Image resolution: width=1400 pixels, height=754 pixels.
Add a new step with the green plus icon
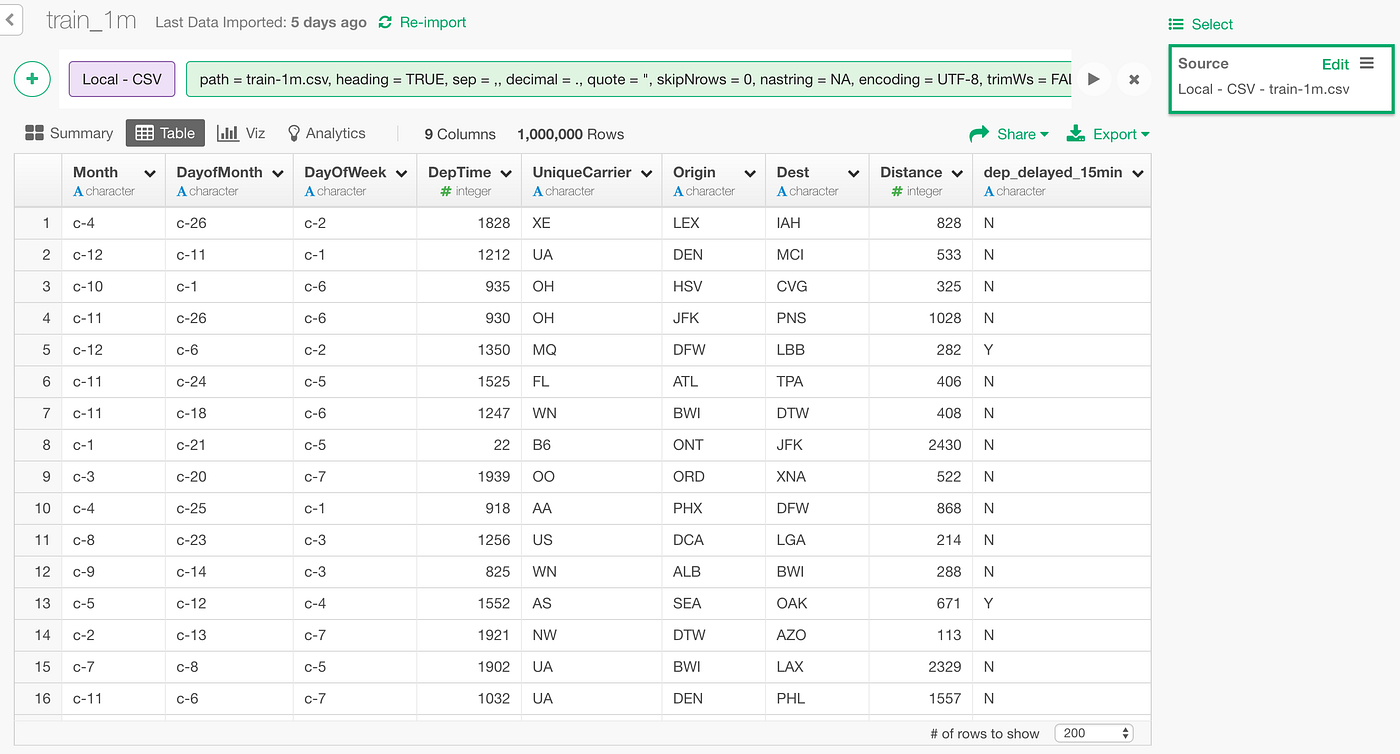(31, 79)
